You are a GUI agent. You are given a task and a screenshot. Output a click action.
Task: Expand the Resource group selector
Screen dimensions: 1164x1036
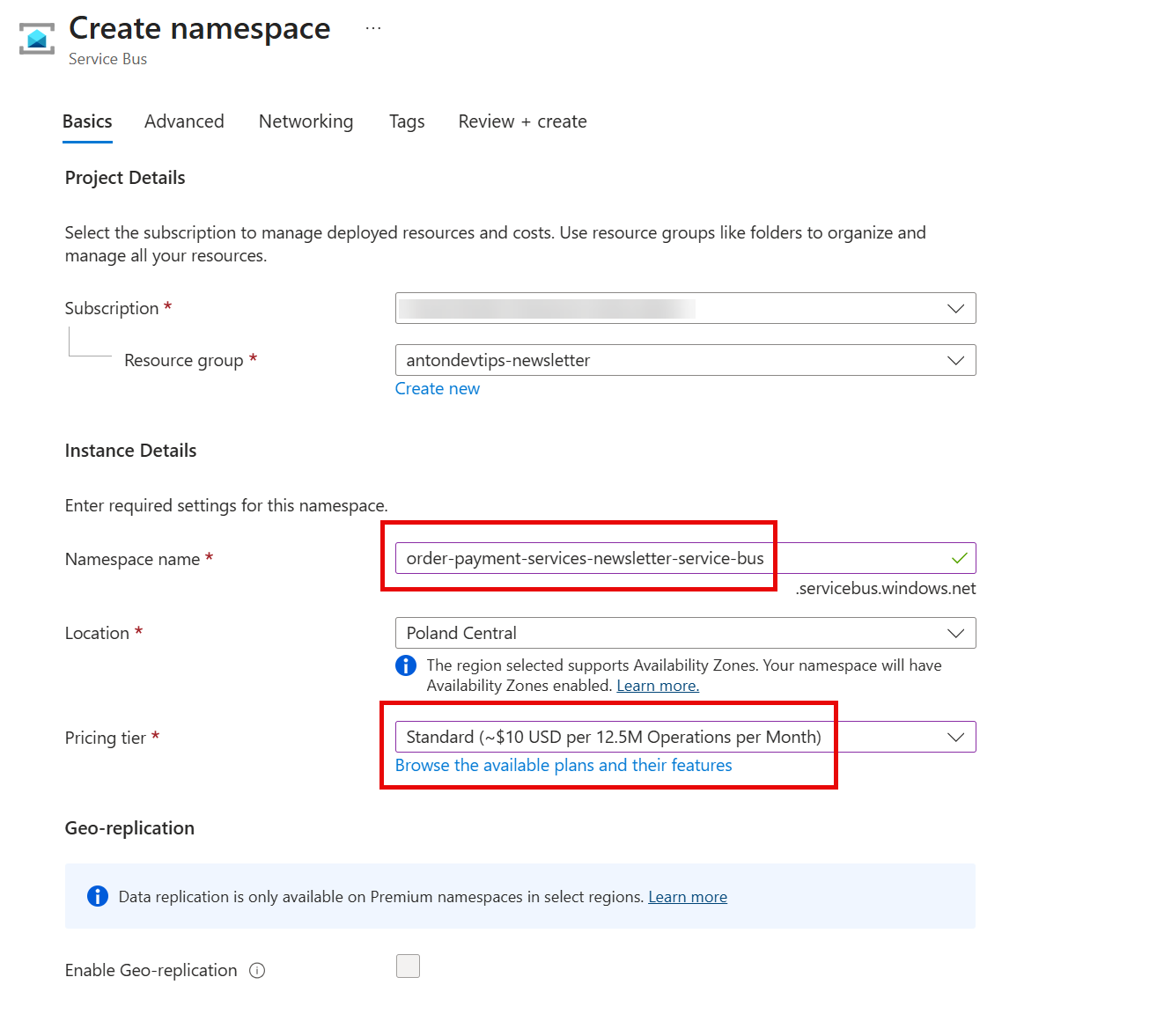[955, 360]
